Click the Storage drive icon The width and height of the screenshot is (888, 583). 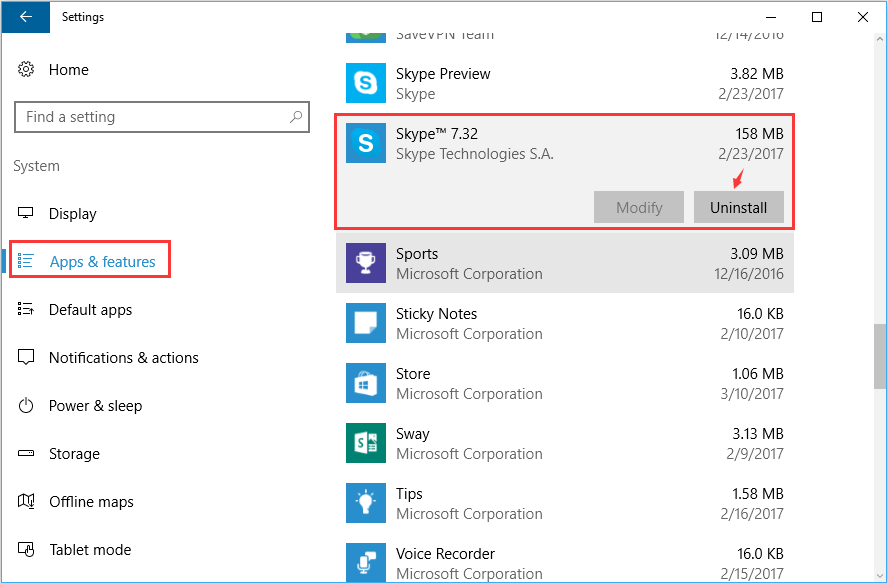[x=26, y=453]
